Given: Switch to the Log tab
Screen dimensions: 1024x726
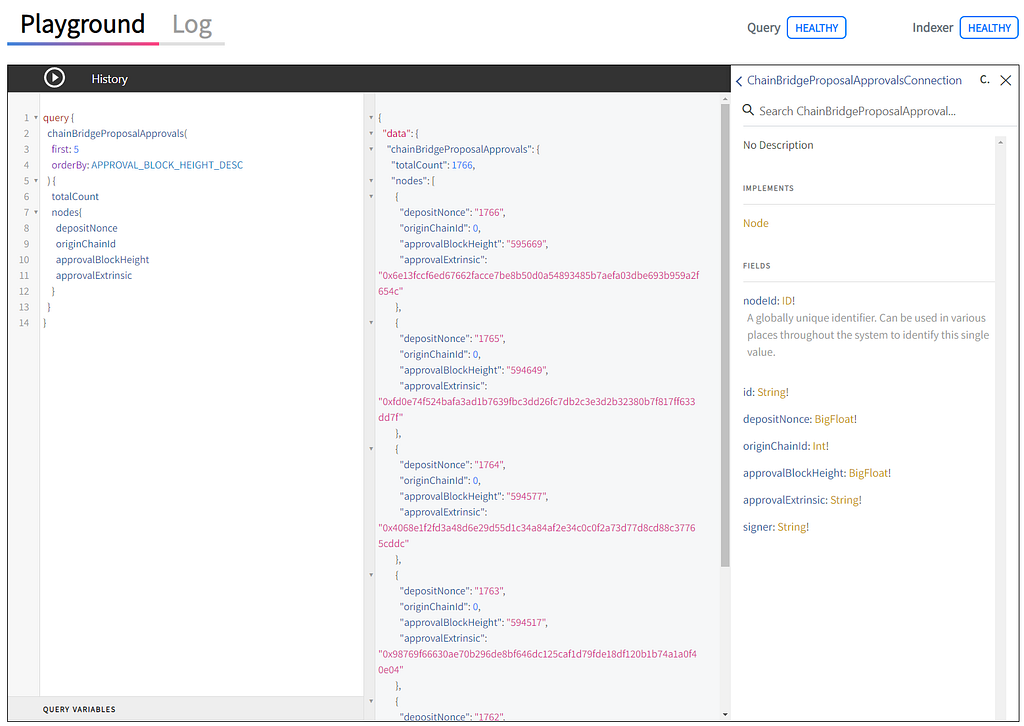Looking at the screenshot, I should pyautogui.click(x=192, y=25).
